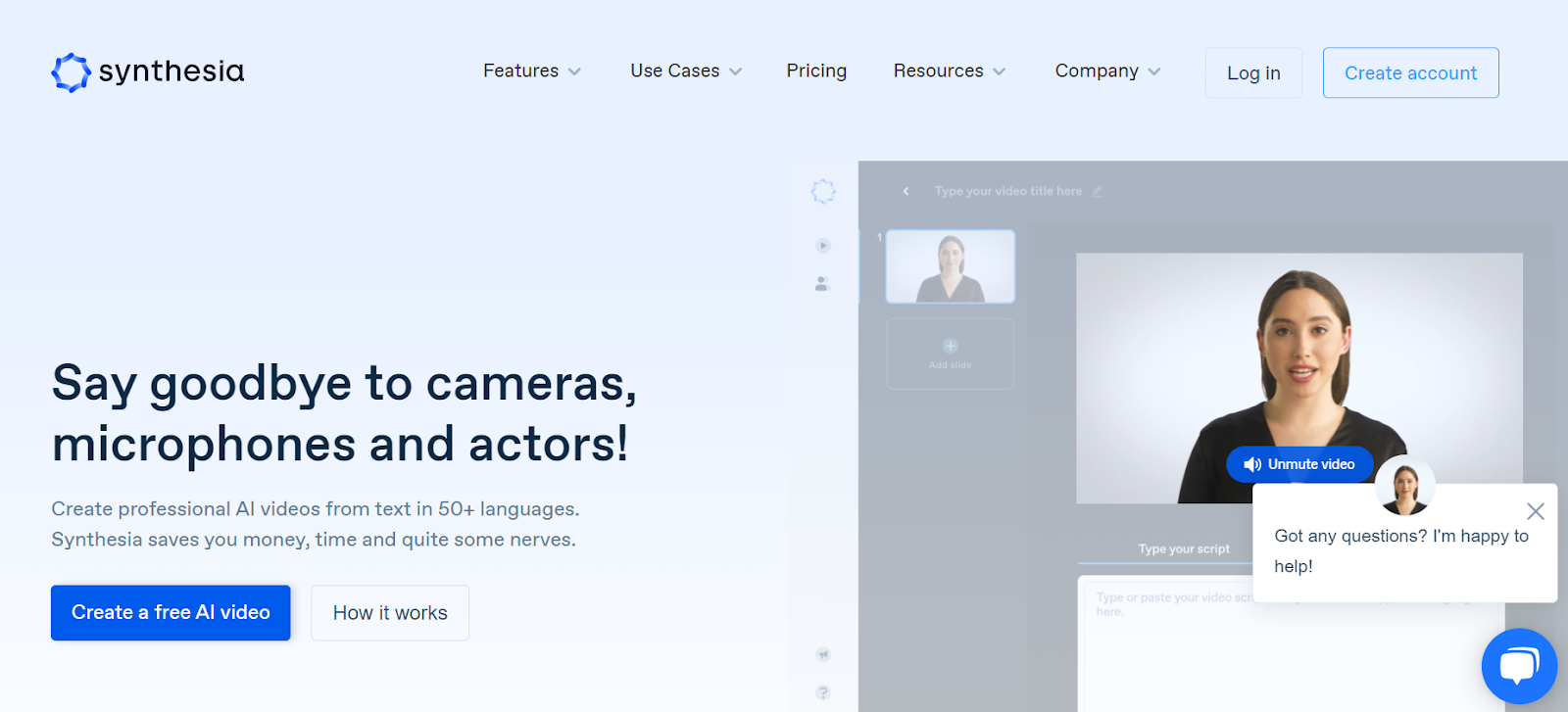This screenshot has width=1568, height=712.
Task: Click the play icon in editor sidebar
Action: tap(823, 246)
